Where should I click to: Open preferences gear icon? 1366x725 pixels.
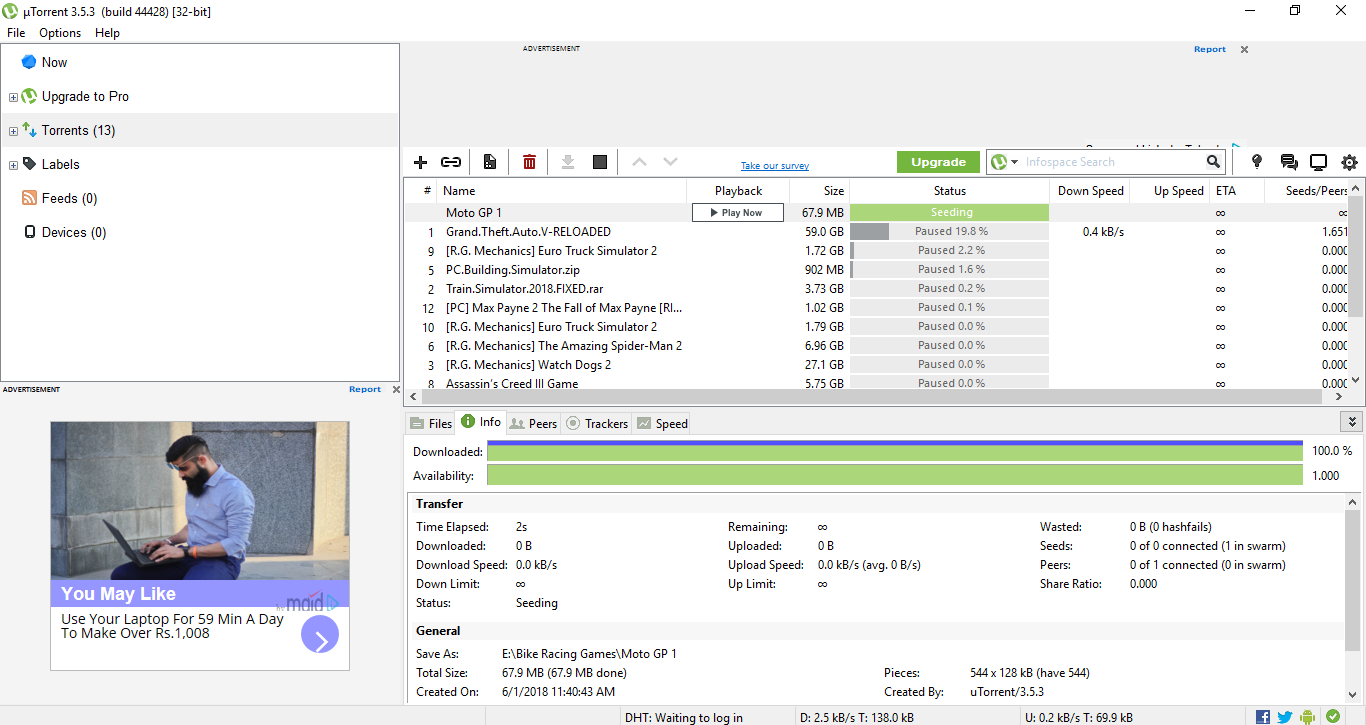1350,162
